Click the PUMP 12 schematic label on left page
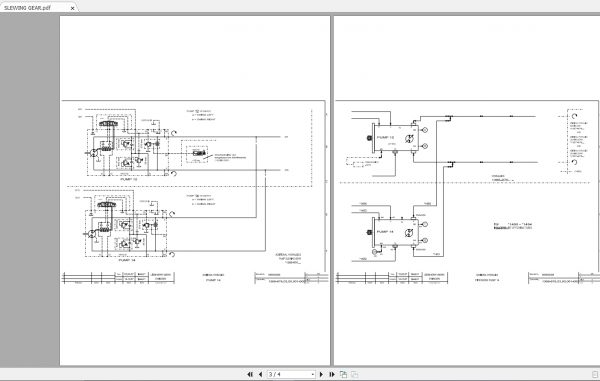 [129, 179]
